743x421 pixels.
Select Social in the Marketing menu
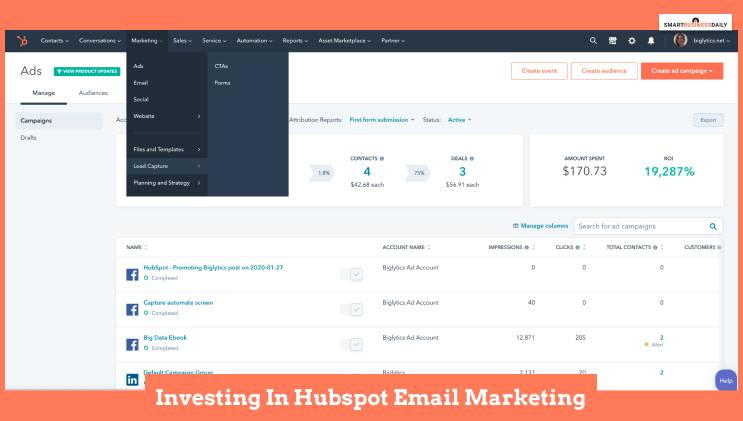coord(141,99)
